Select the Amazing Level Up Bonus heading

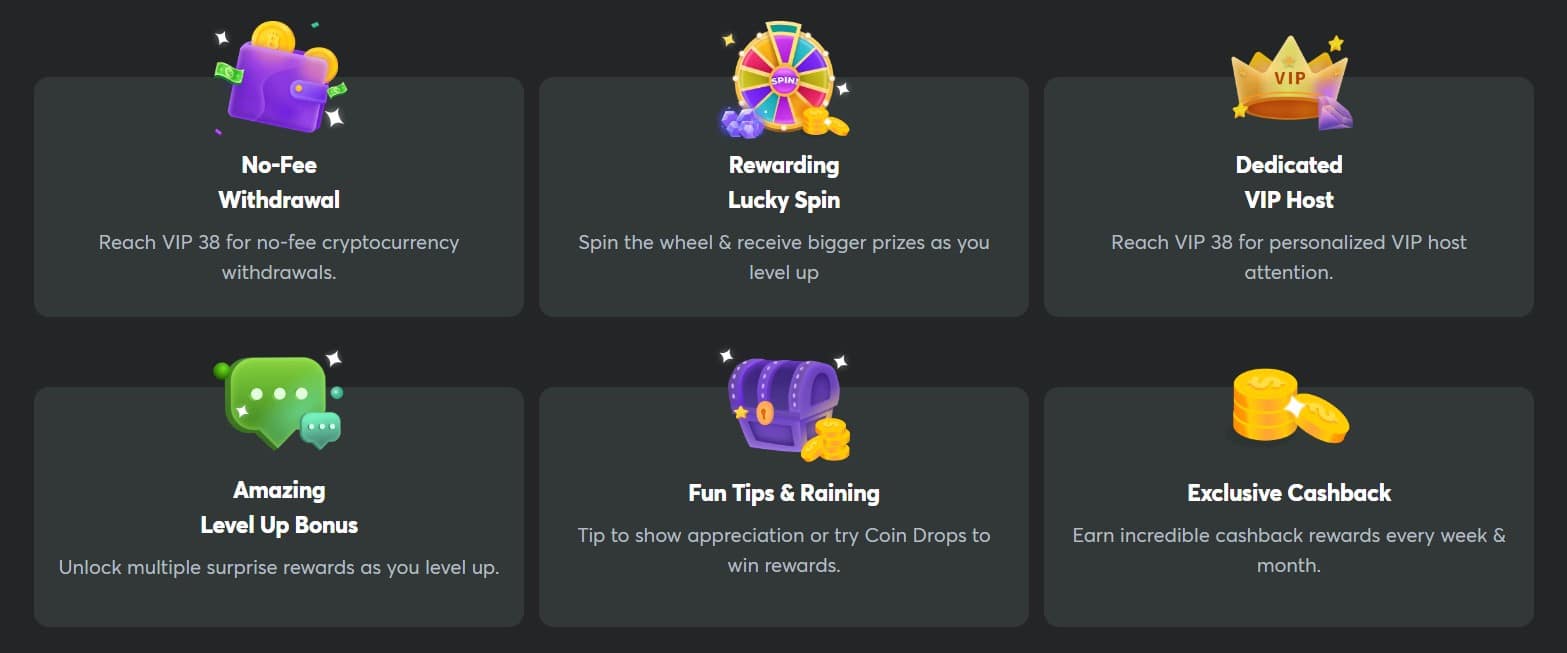point(279,507)
